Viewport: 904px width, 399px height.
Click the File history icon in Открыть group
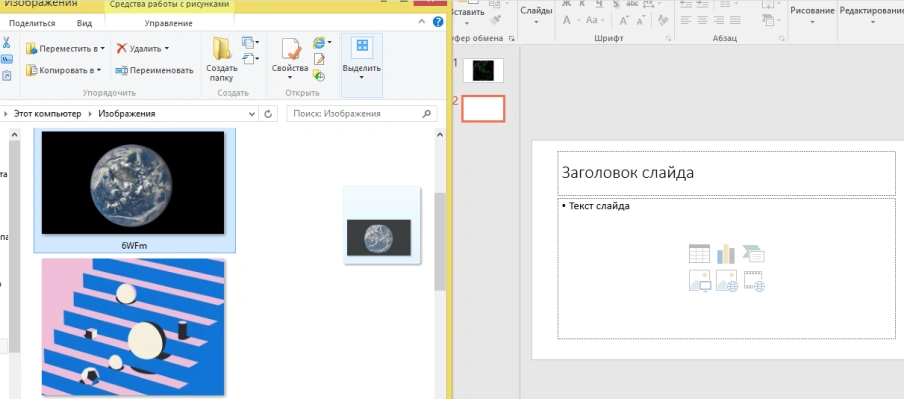click(x=319, y=75)
